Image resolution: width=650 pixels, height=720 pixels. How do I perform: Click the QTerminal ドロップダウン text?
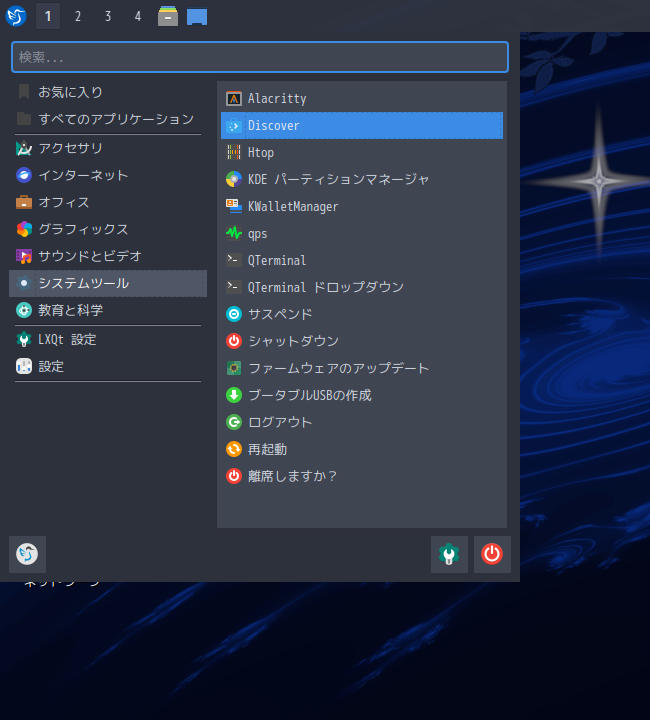click(326, 287)
